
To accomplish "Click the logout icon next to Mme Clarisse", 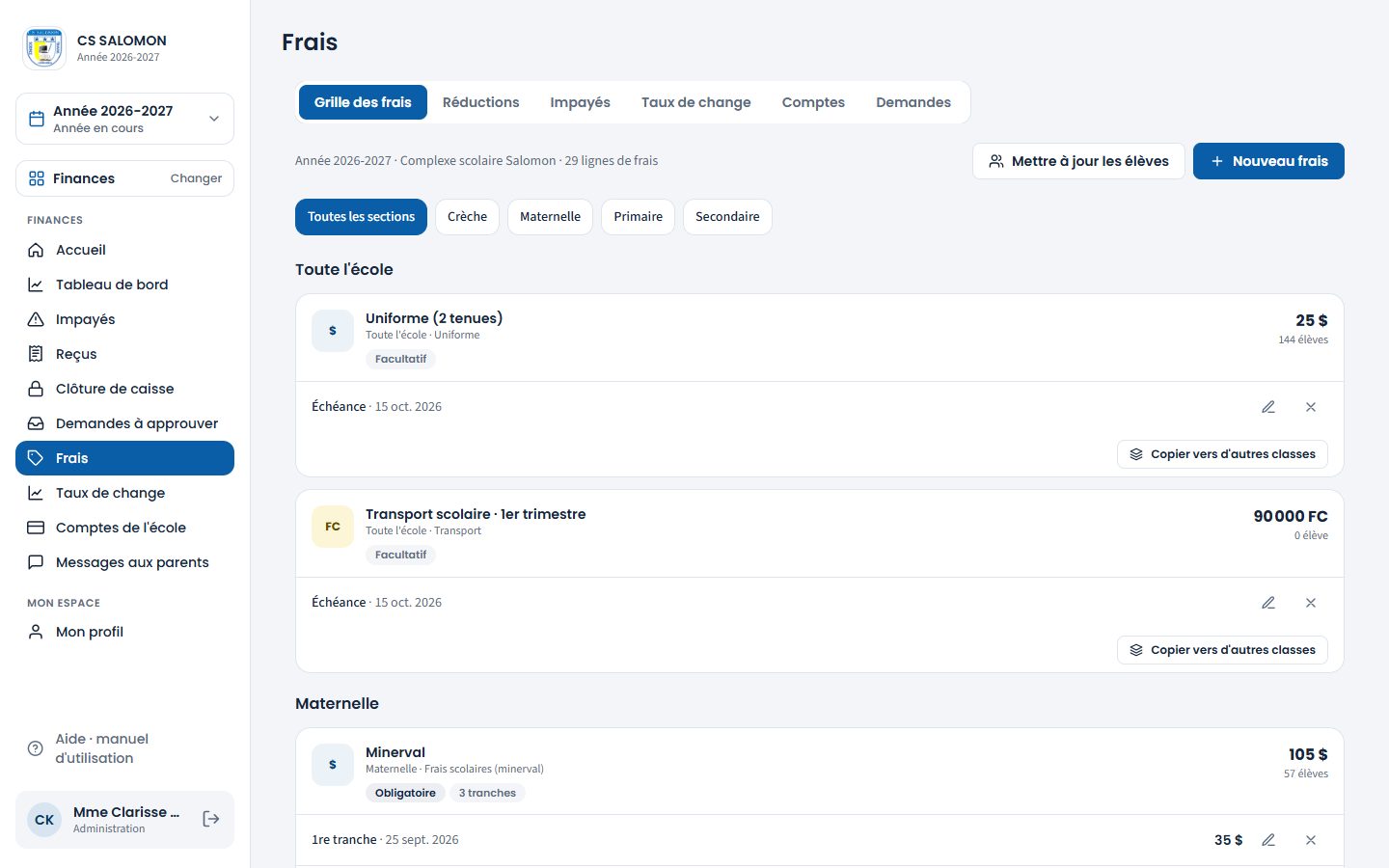I will [x=211, y=819].
